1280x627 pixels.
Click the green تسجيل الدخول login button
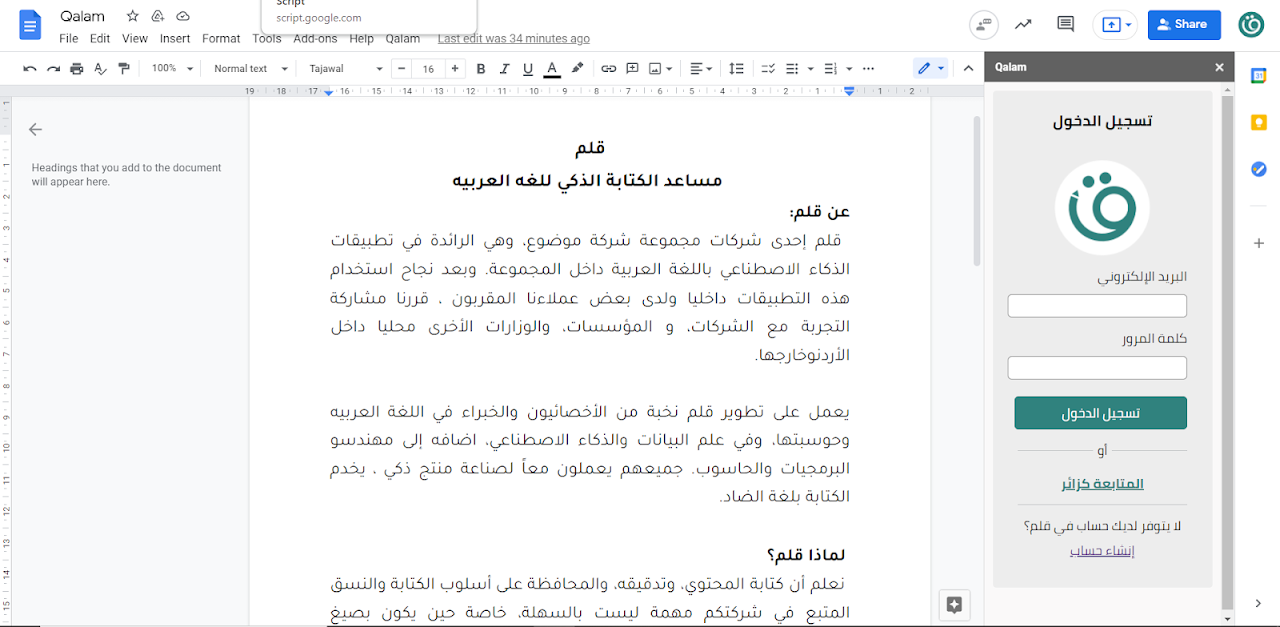pos(1100,413)
